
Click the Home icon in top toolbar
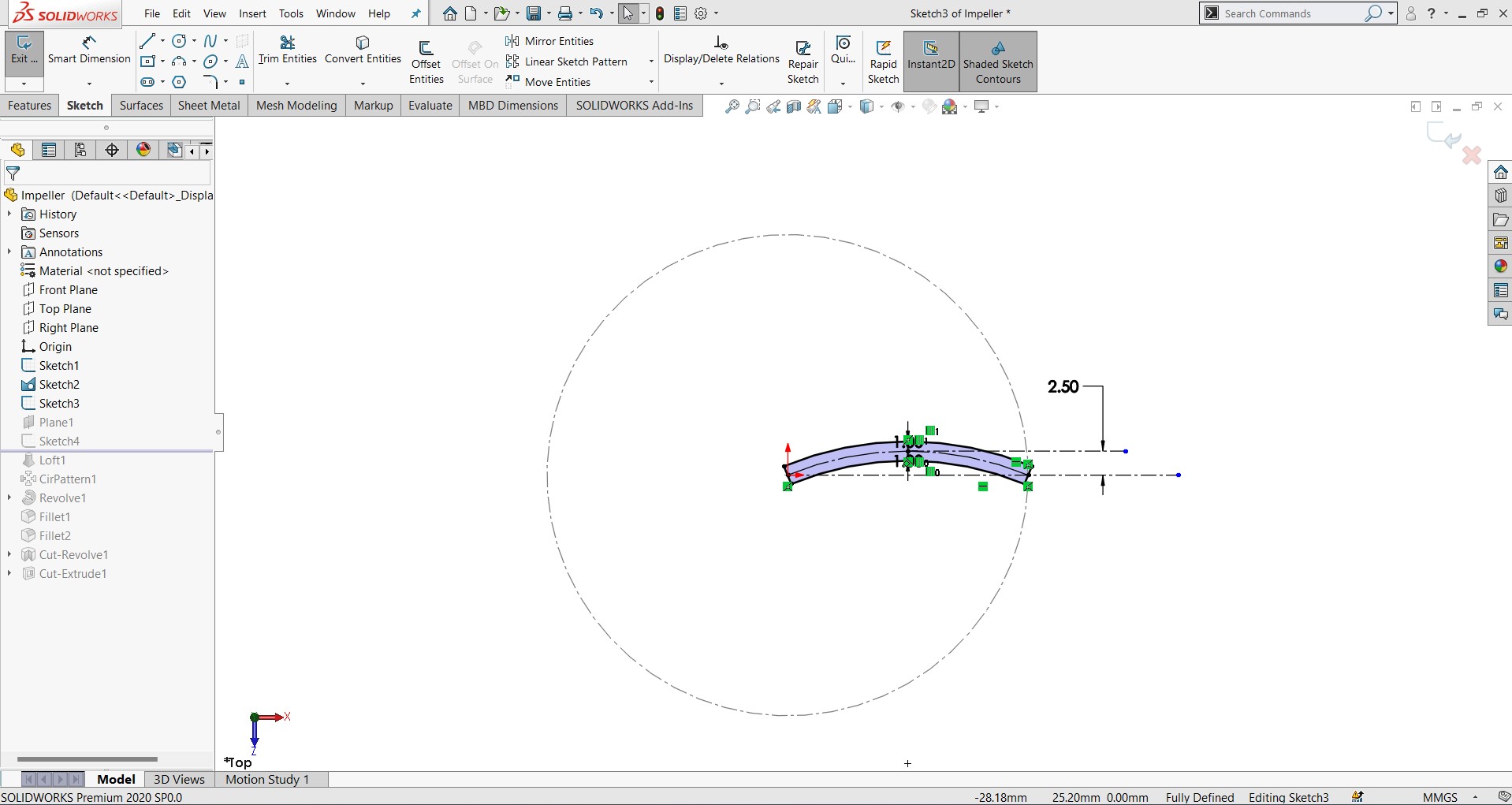[x=449, y=13]
